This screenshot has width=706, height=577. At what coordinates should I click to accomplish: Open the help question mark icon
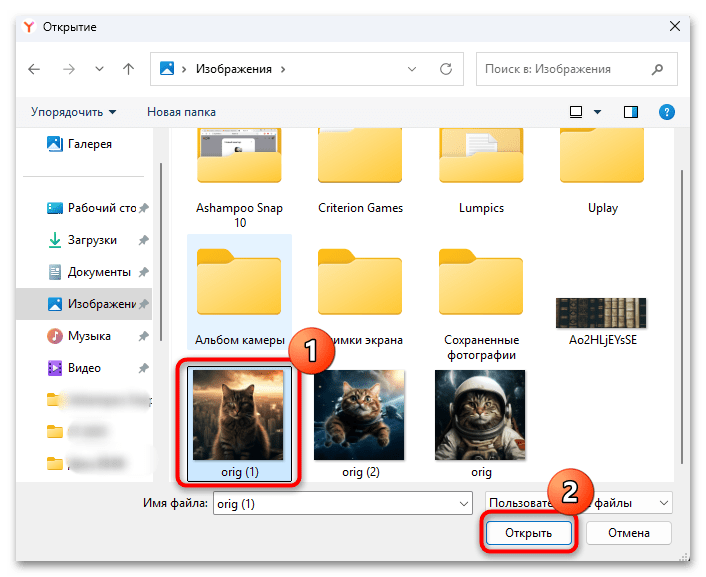(x=667, y=112)
